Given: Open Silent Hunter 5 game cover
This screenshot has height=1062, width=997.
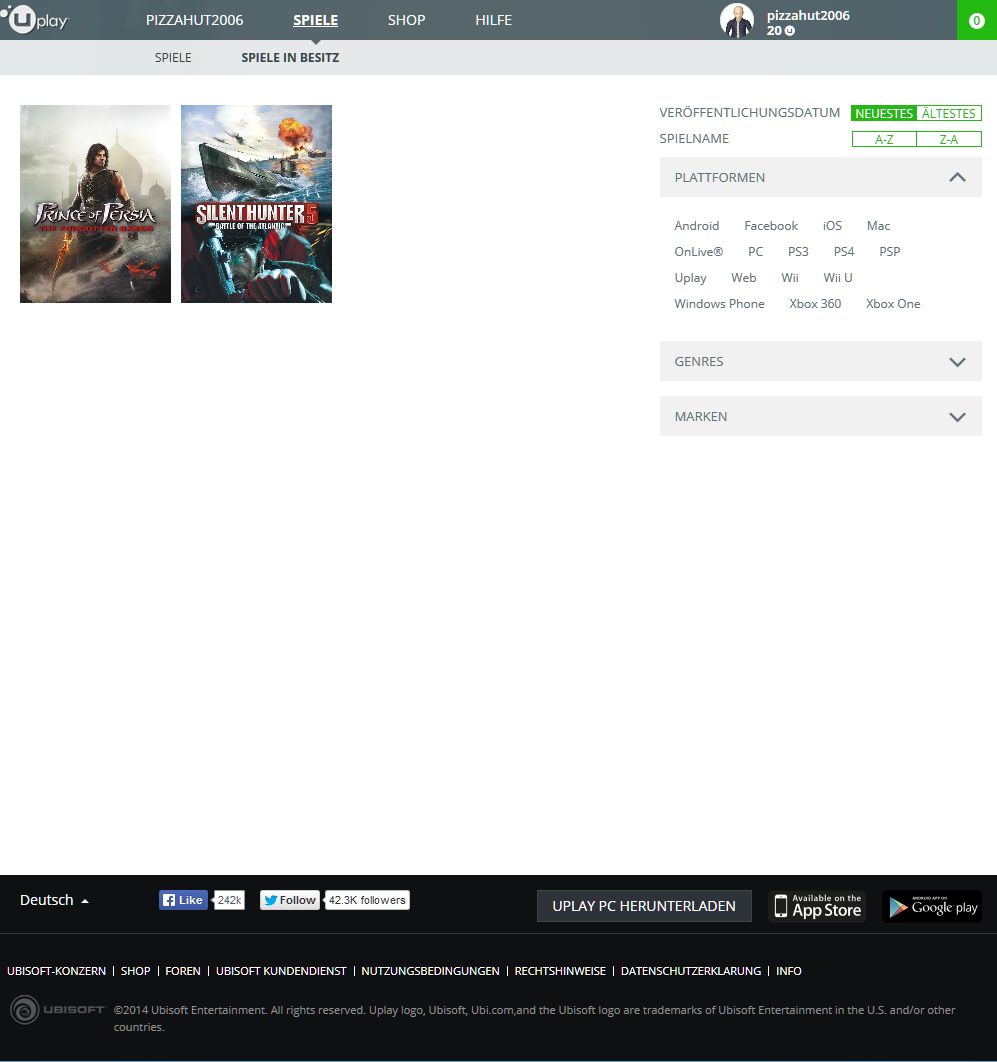Looking at the screenshot, I should coord(256,204).
